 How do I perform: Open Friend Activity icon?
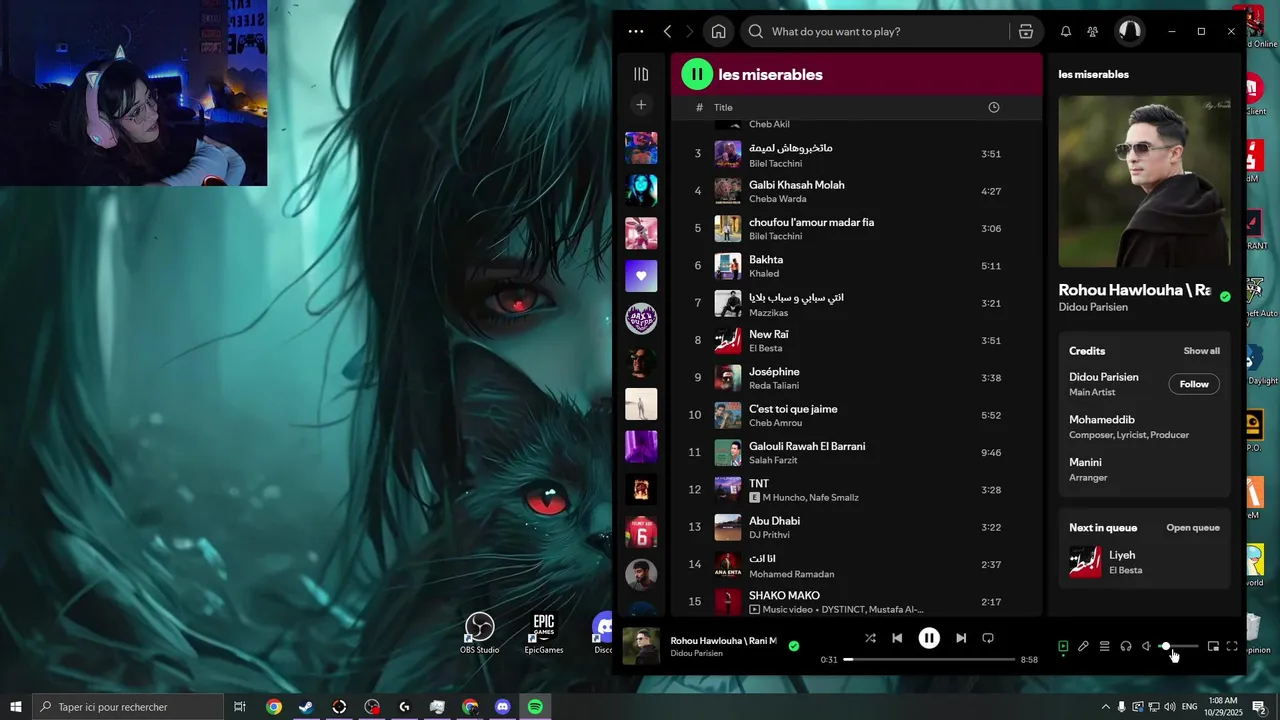(1092, 32)
